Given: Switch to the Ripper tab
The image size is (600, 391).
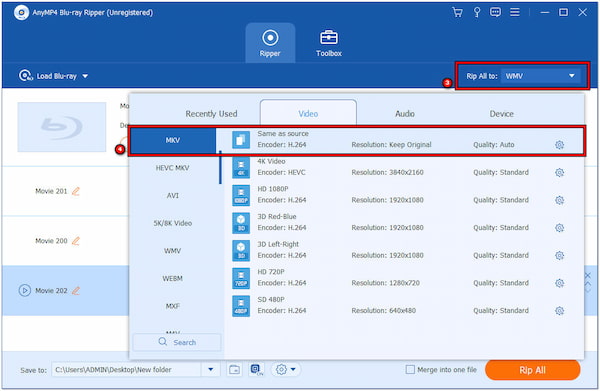Looking at the screenshot, I should (x=270, y=43).
